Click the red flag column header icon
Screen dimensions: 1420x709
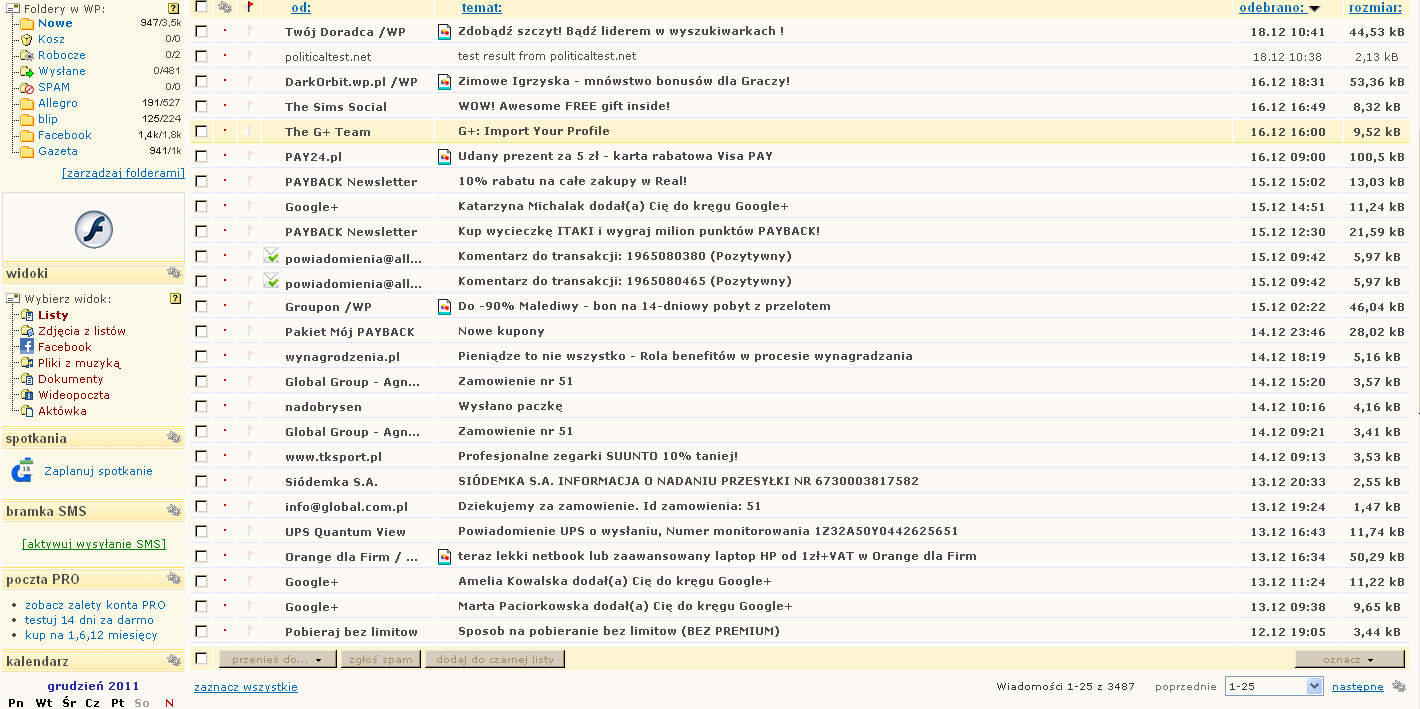click(x=250, y=7)
